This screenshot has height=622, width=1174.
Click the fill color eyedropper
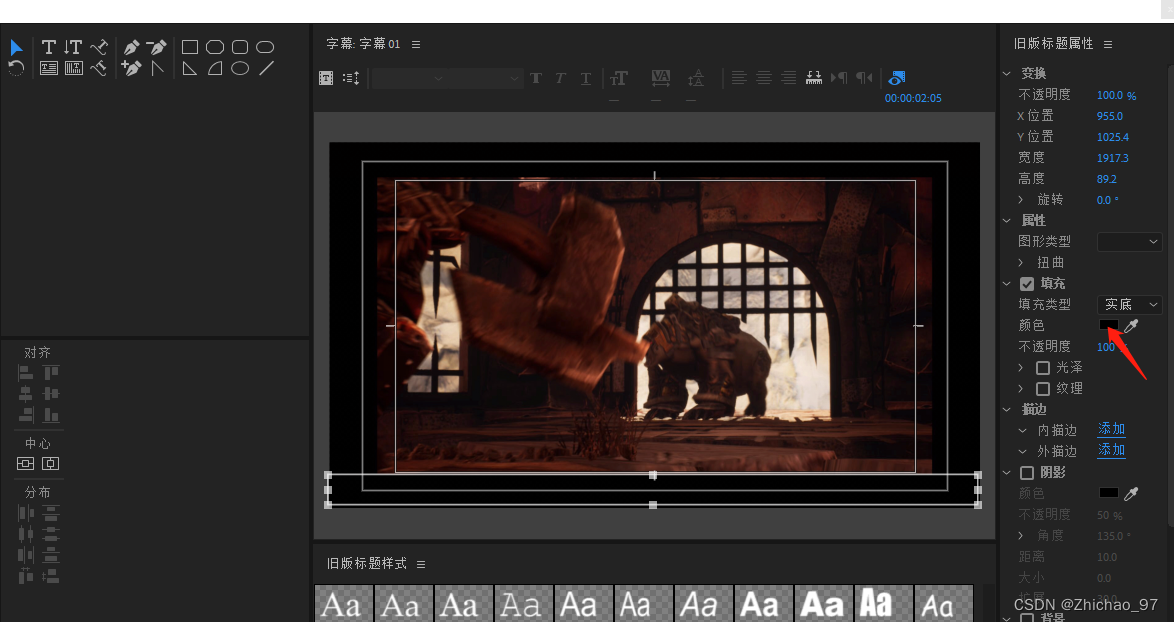(x=1131, y=326)
